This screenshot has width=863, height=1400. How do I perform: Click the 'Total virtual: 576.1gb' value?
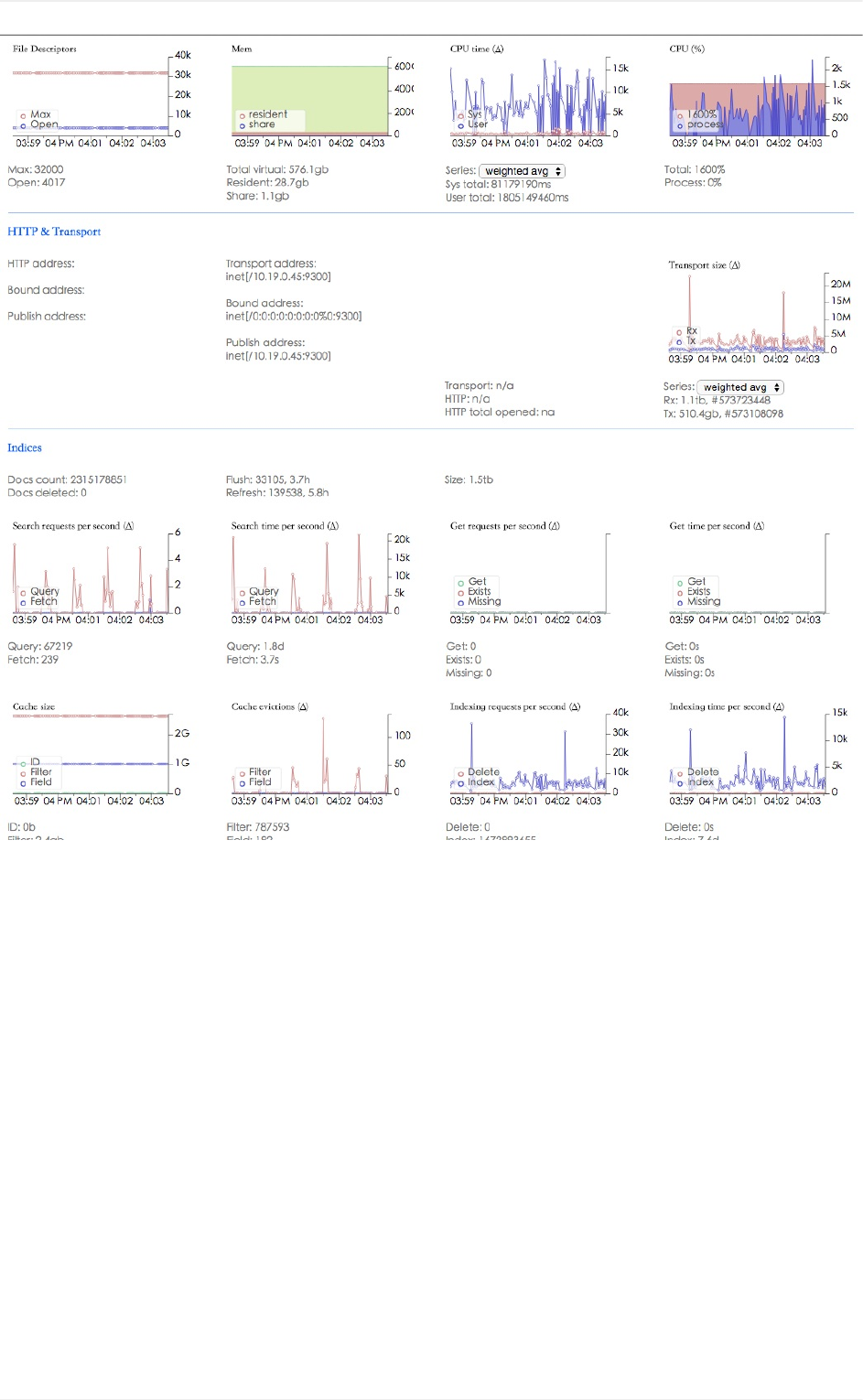[277, 169]
